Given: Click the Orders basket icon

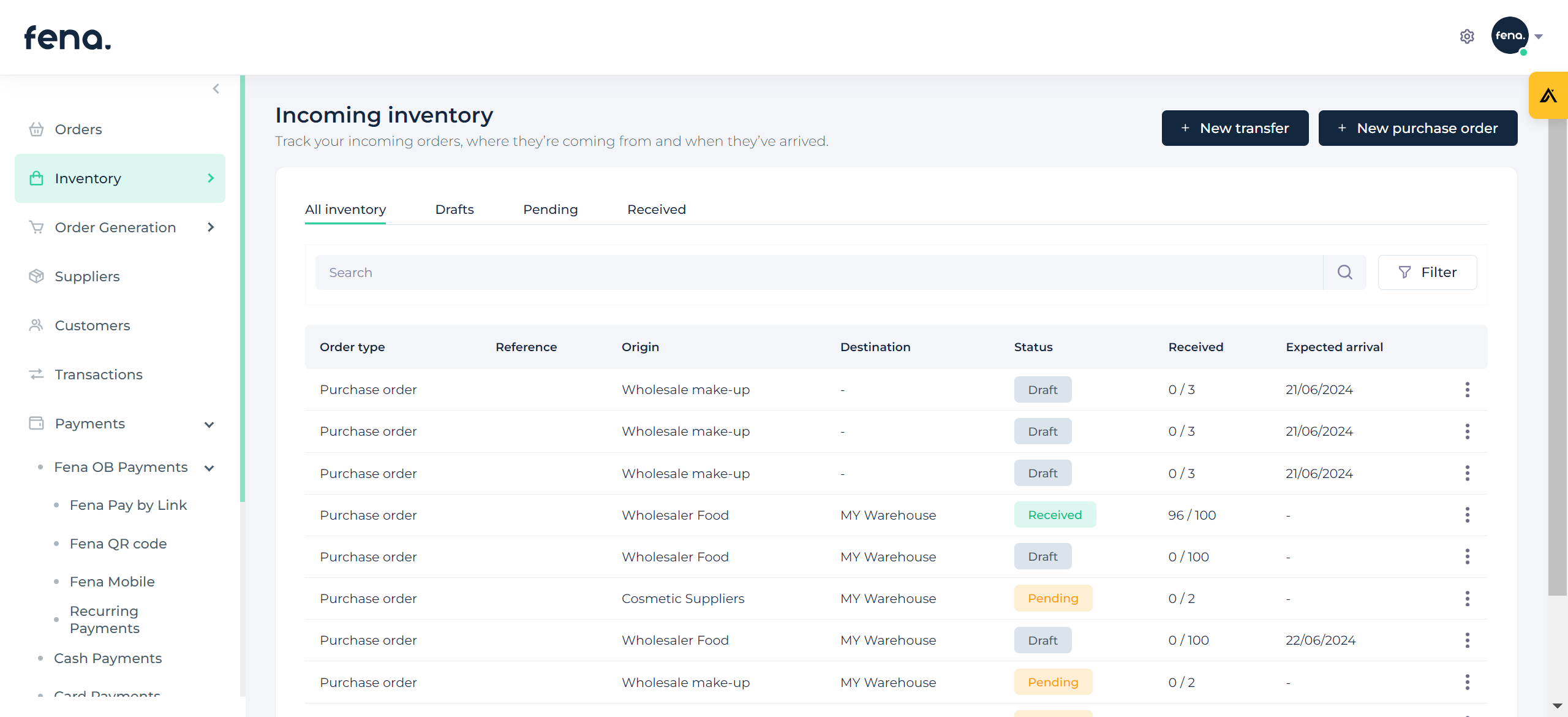Looking at the screenshot, I should click(x=36, y=129).
